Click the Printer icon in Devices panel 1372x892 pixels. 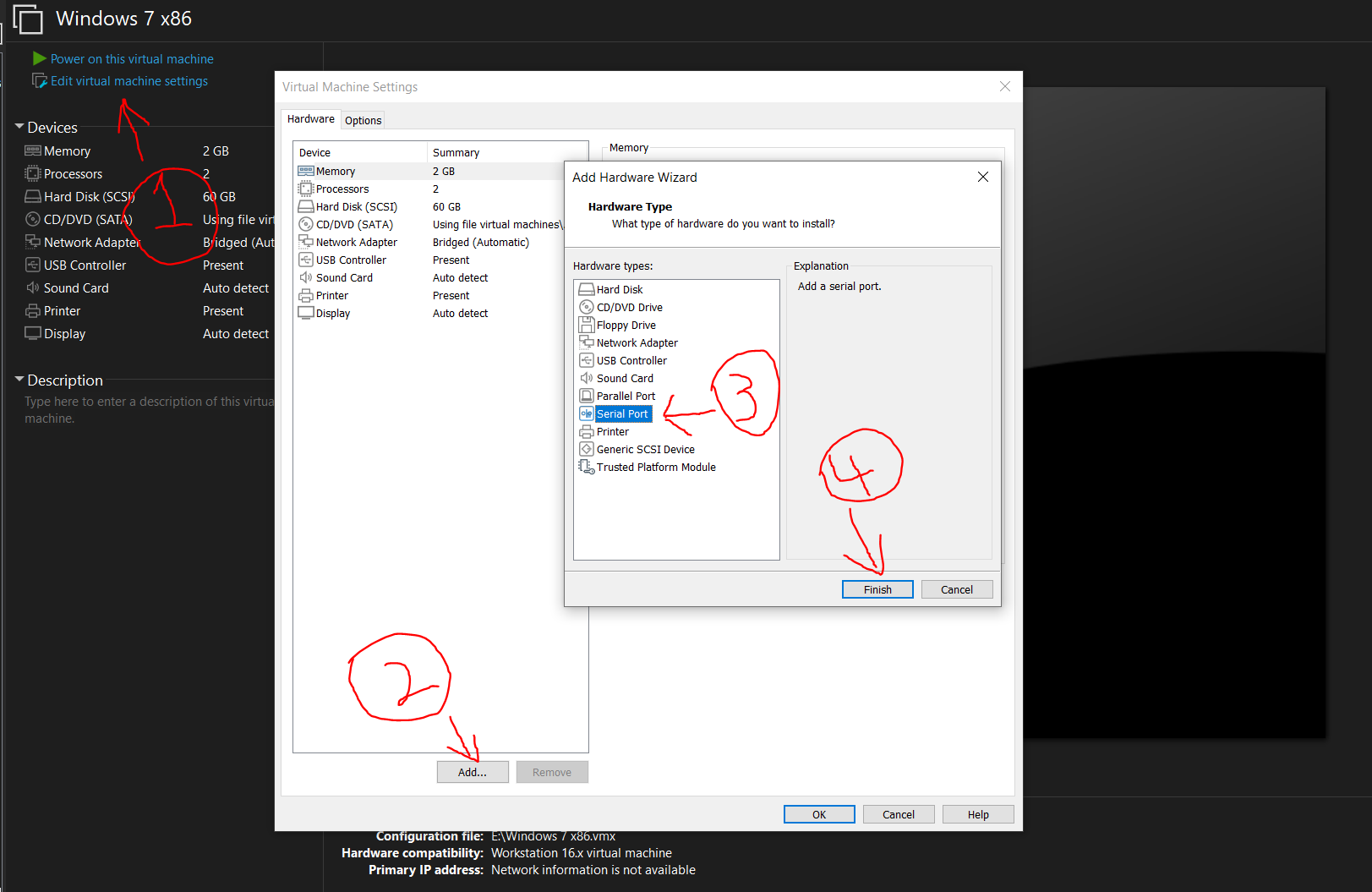[x=33, y=310]
